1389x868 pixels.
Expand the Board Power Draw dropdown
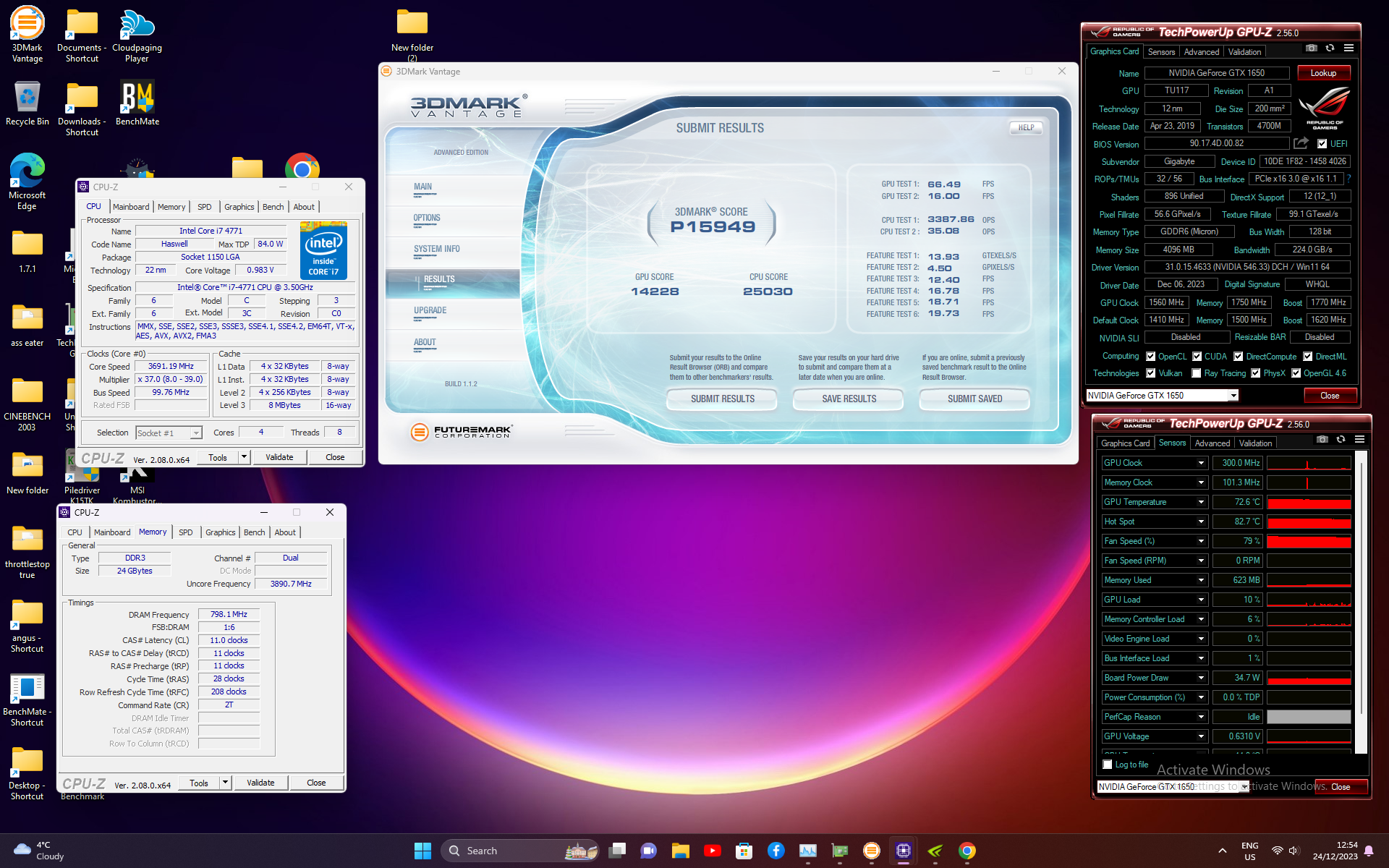1201,678
